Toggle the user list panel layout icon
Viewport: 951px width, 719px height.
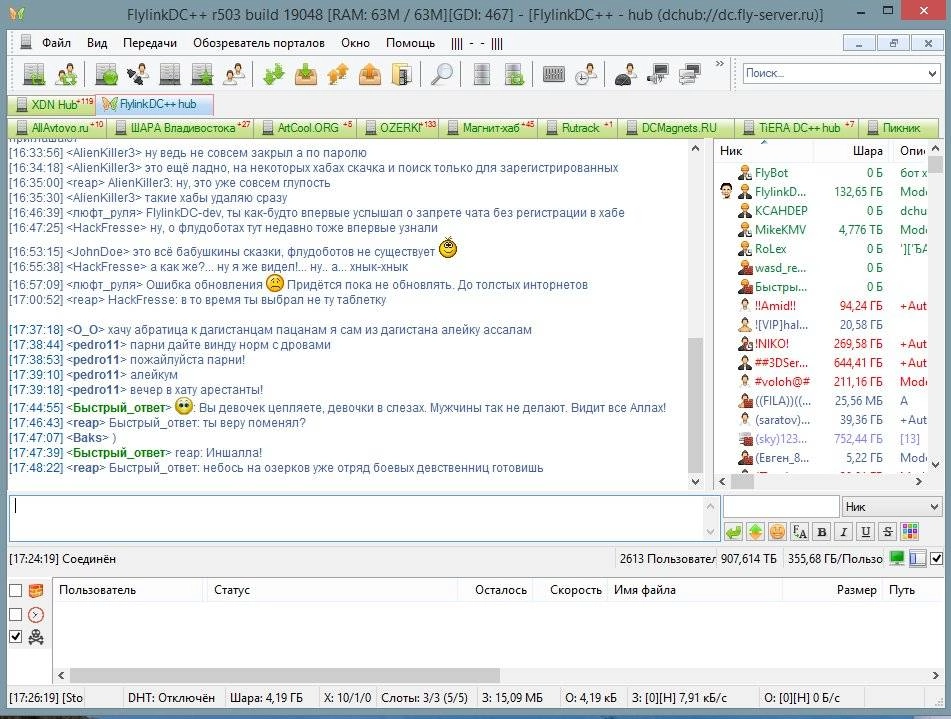[918, 558]
